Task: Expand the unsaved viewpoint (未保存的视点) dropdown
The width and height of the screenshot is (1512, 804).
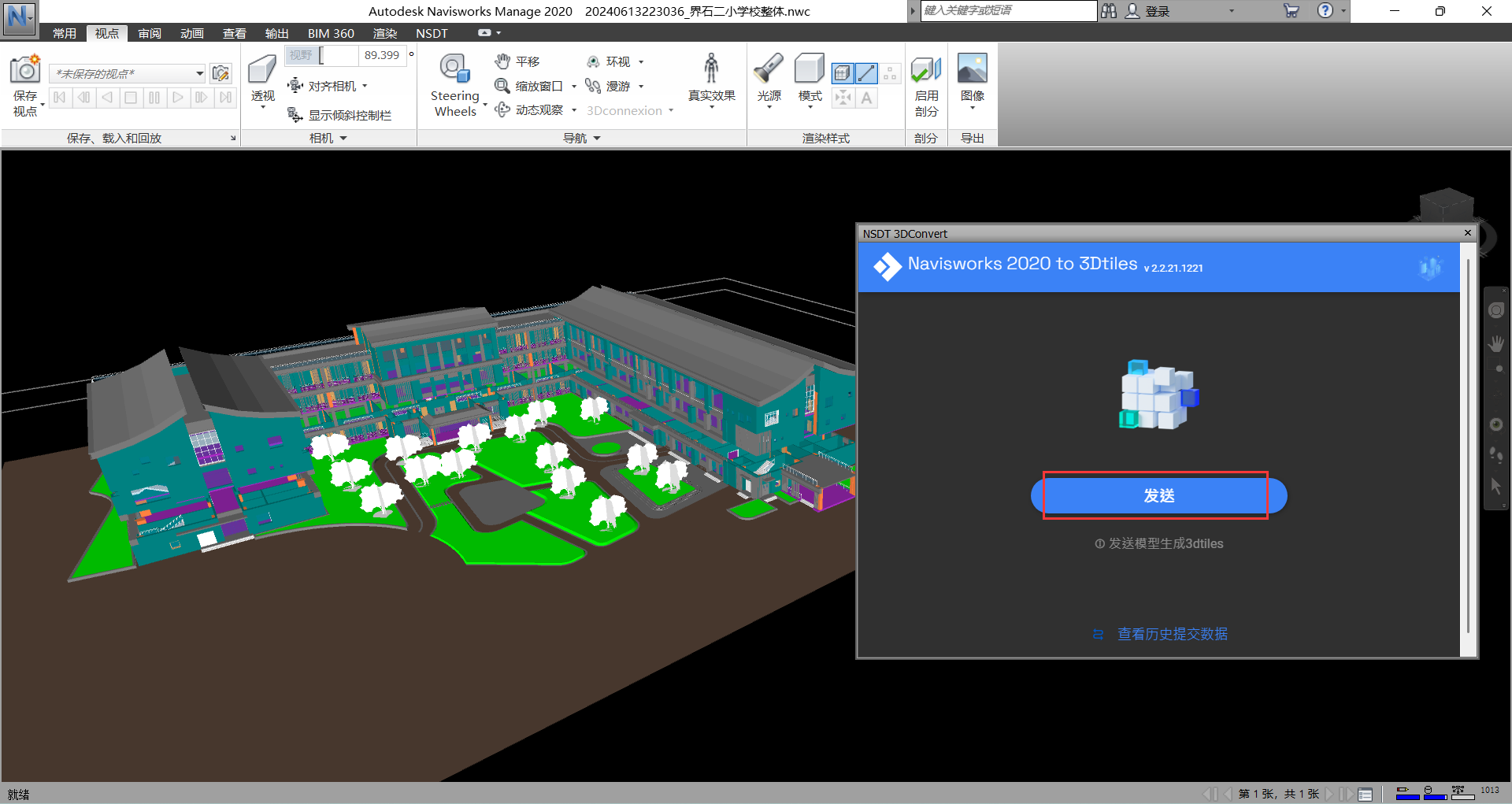Action: point(200,73)
